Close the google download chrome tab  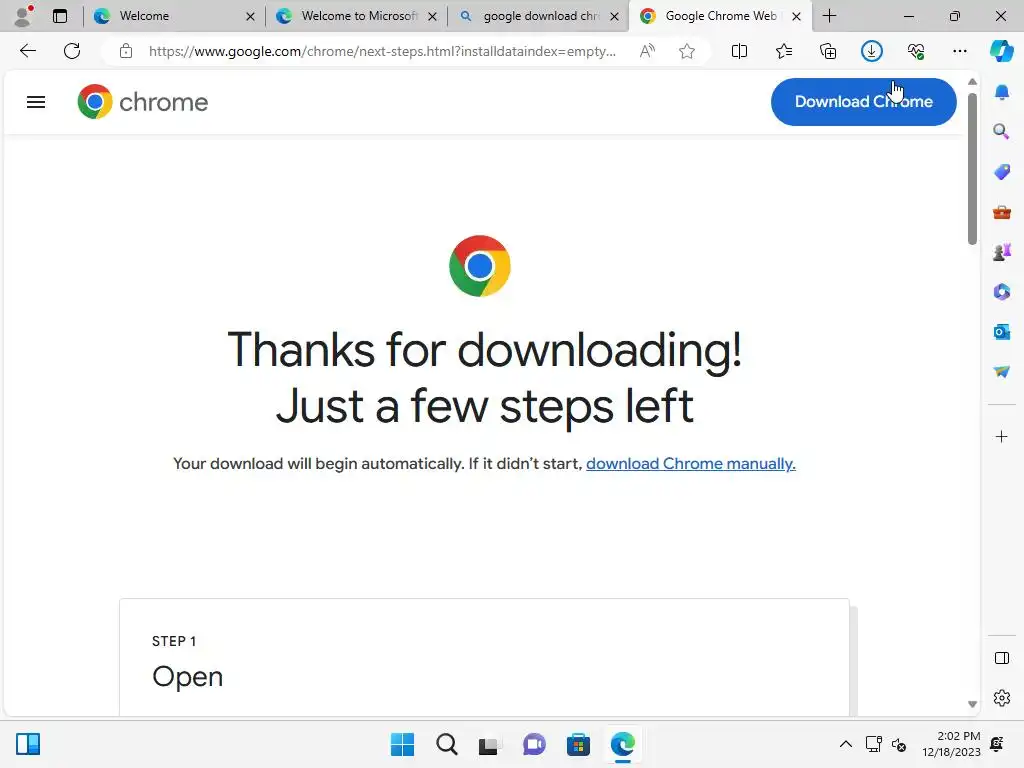point(615,16)
